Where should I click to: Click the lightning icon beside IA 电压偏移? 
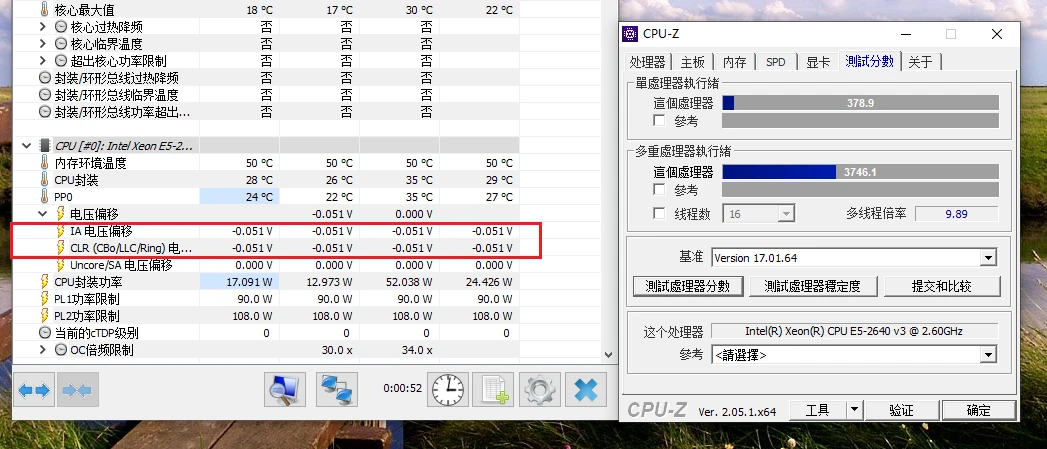[61, 231]
